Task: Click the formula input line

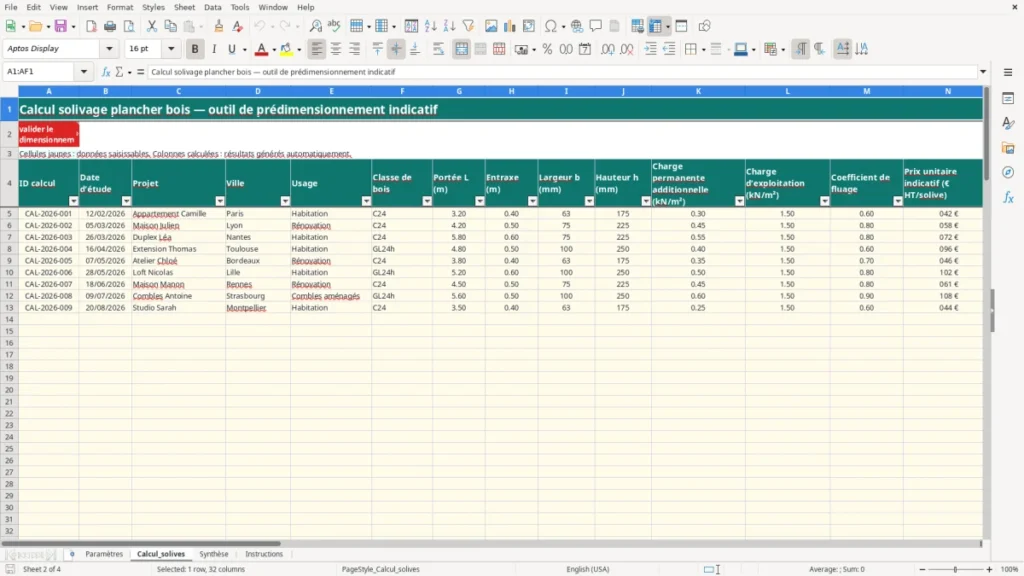Action: (562, 72)
